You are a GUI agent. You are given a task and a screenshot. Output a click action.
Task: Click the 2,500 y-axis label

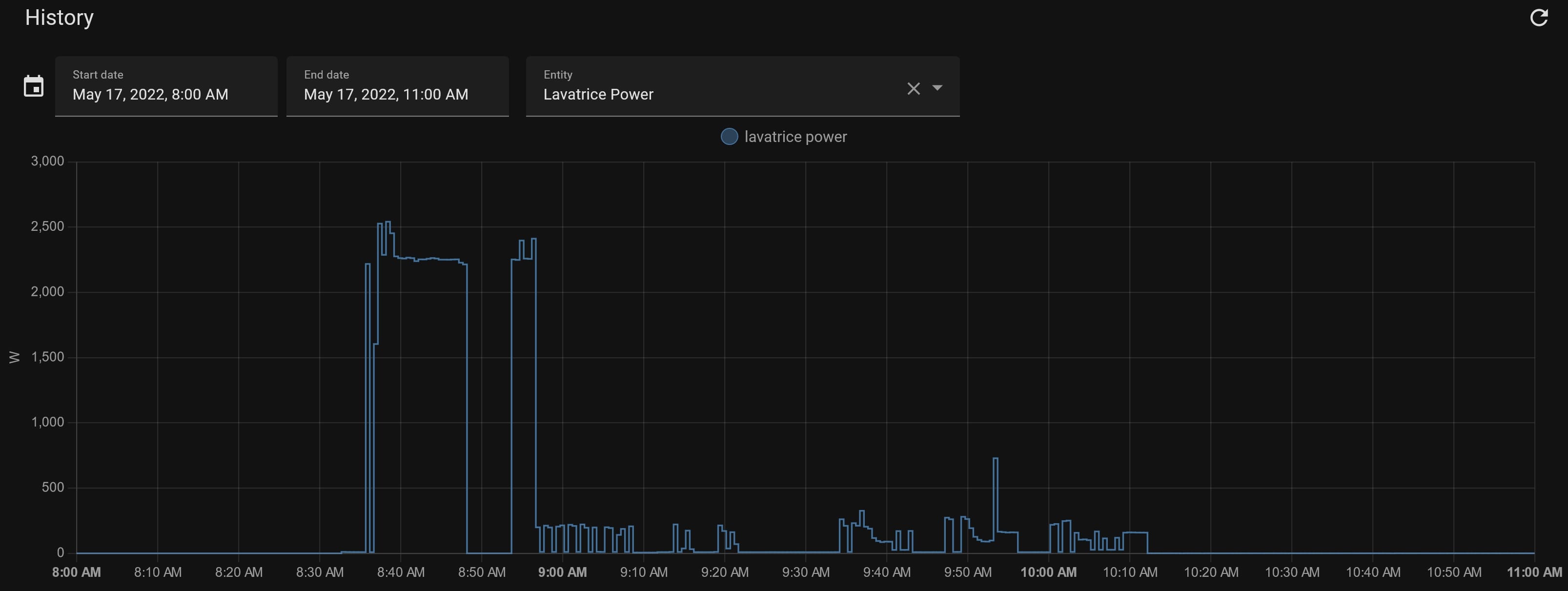point(47,226)
